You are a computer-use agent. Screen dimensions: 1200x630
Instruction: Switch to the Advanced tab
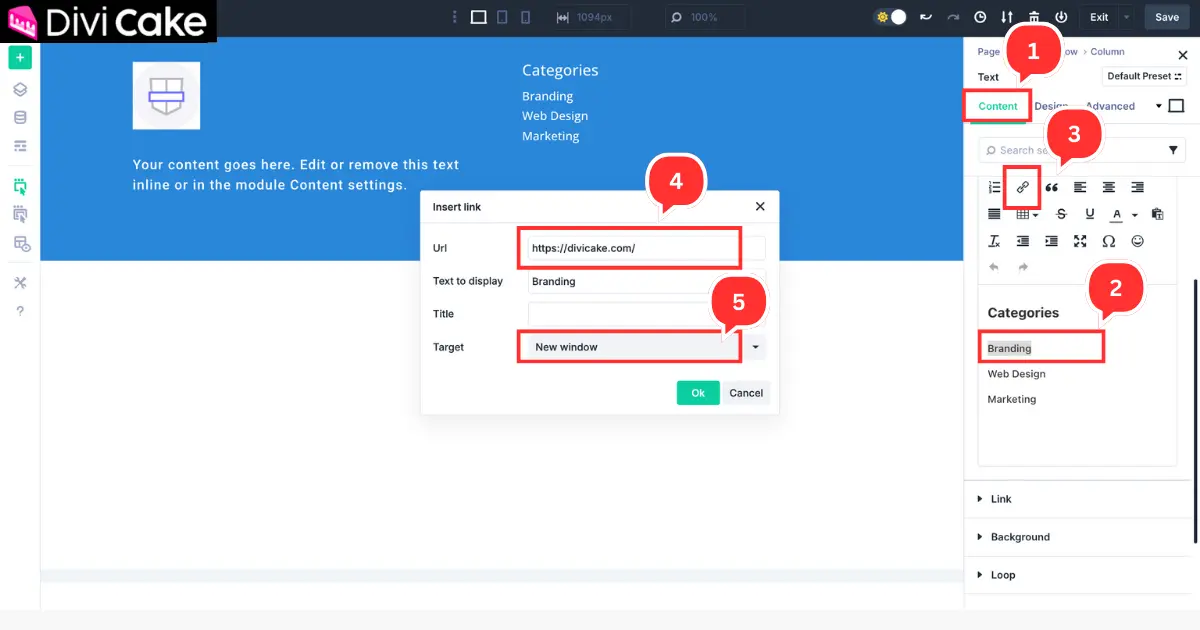click(1110, 106)
